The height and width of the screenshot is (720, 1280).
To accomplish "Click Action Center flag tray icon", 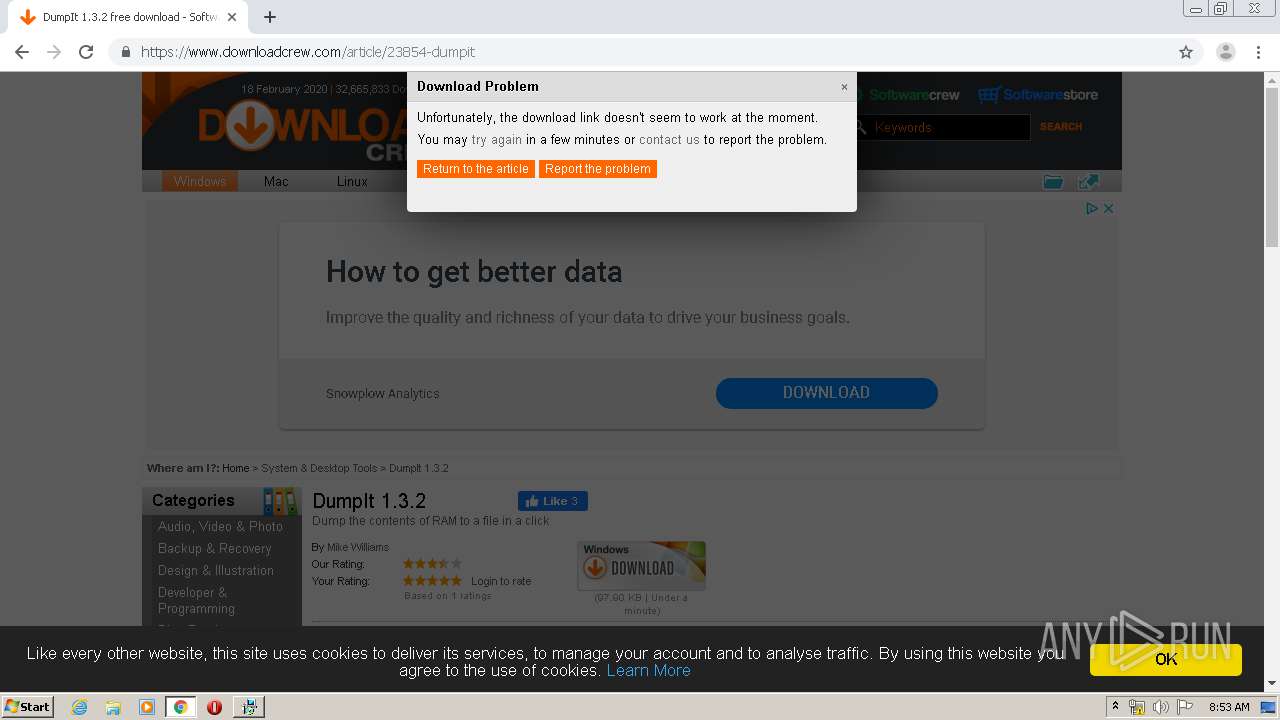I will (x=1185, y=707).
